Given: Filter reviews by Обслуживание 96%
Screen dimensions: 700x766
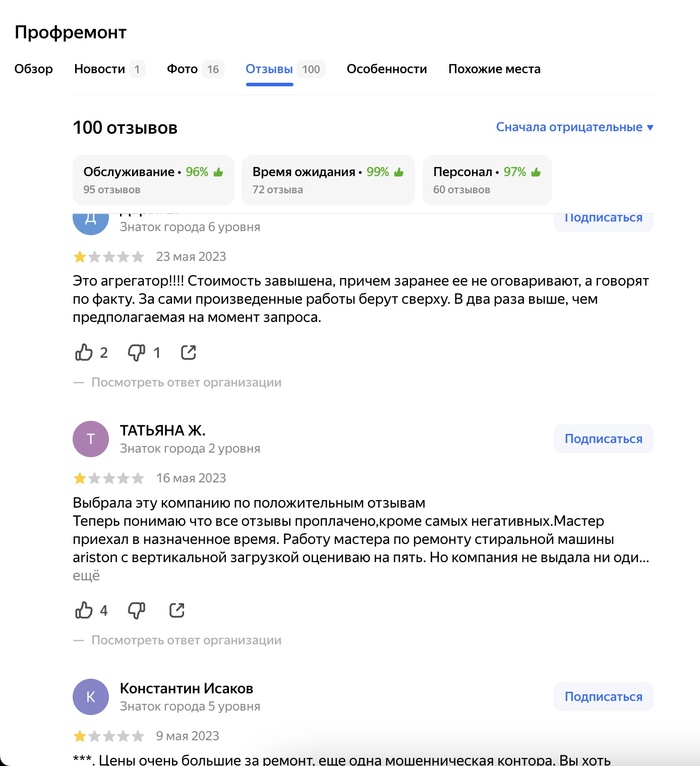Looking at the screenshot, I should [x=153, y=180].
